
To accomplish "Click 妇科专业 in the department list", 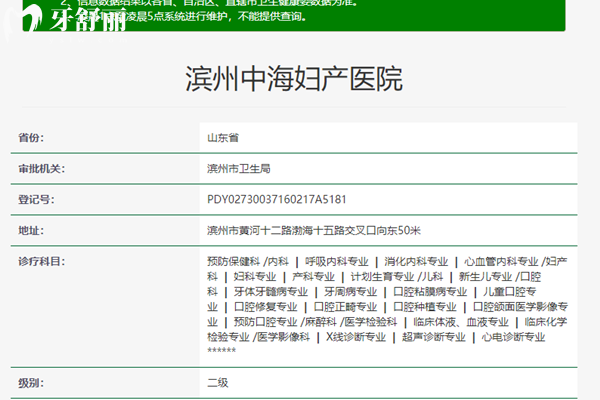I will pyautogui.click(x=254, y=276).
